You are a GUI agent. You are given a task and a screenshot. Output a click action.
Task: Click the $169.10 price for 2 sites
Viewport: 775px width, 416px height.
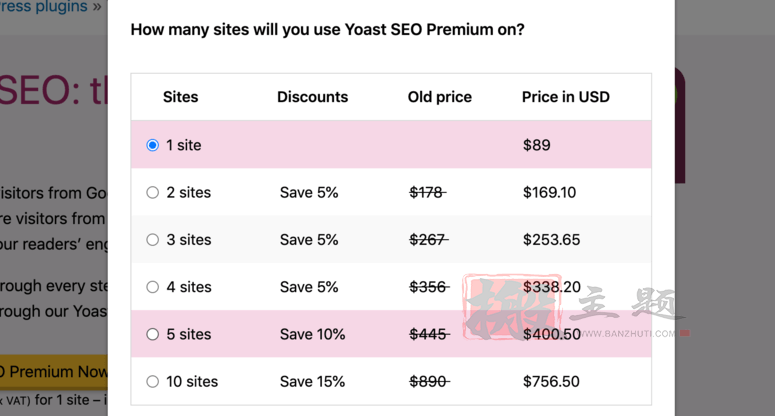coord(549,192)
